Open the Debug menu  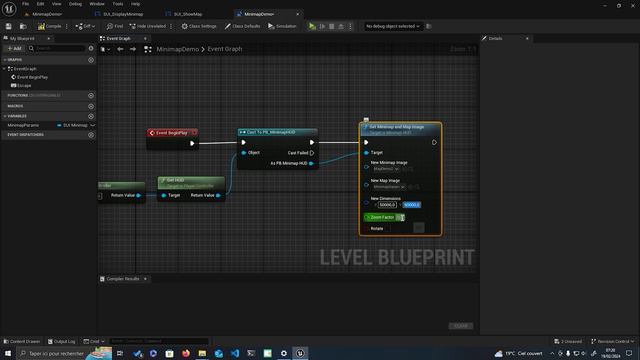[x=75, y=4]
